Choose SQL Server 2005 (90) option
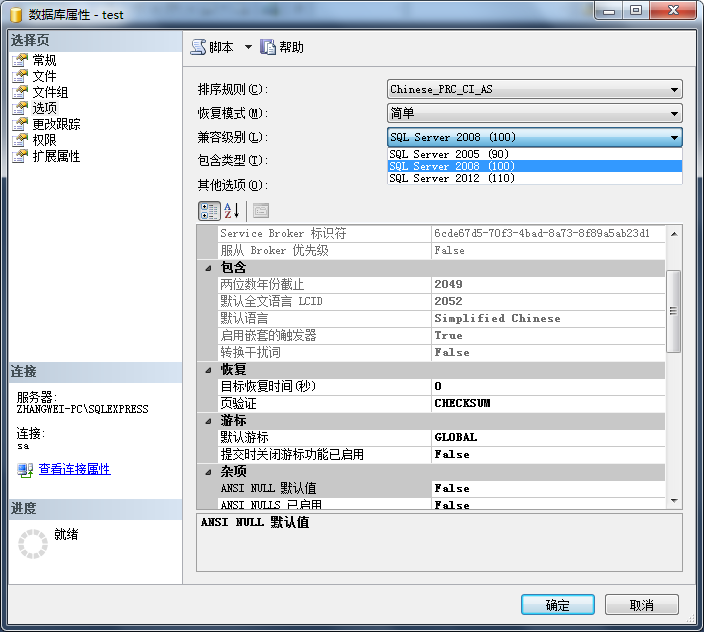 (534, 154)
